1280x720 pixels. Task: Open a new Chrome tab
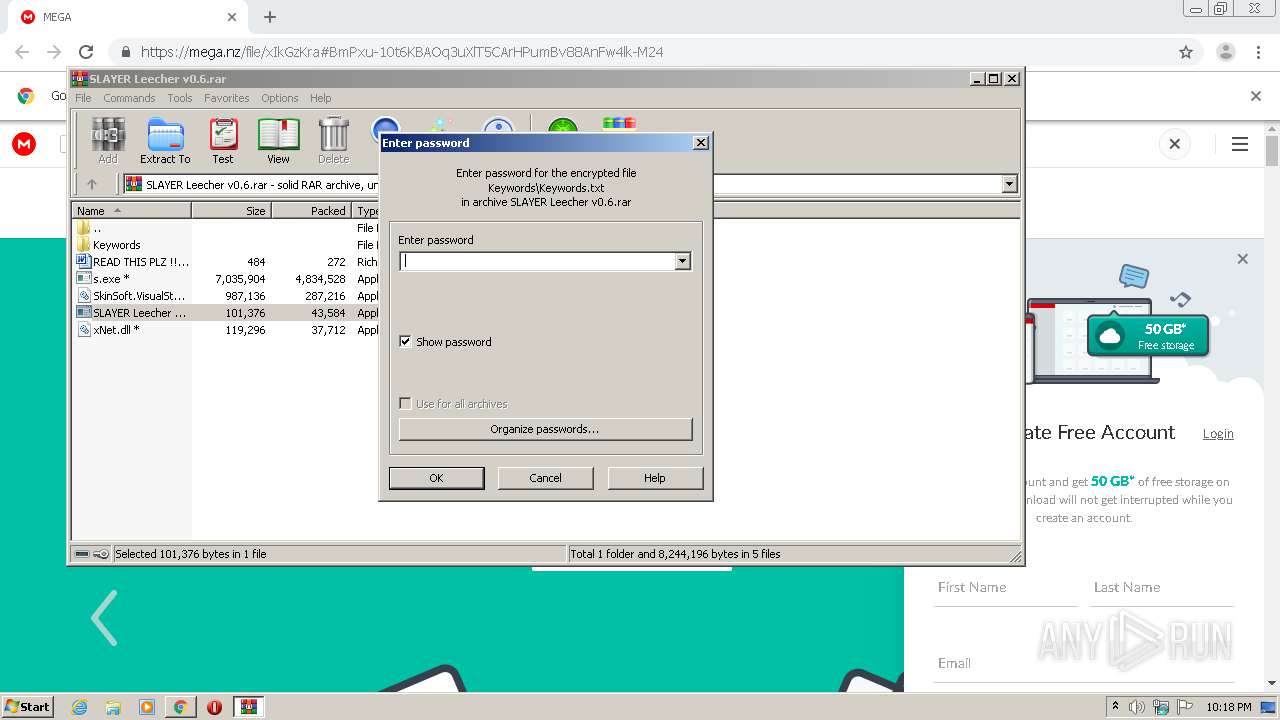(270, 17)
